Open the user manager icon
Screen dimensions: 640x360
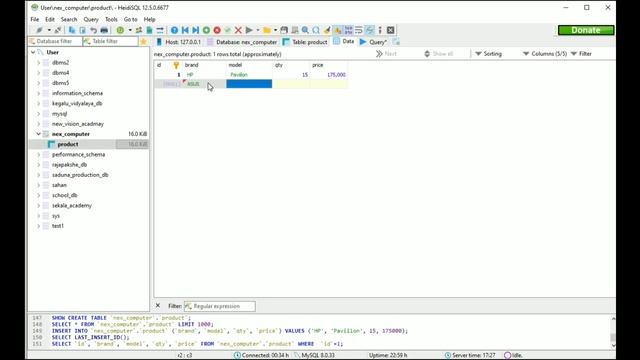tap(139, 30)
